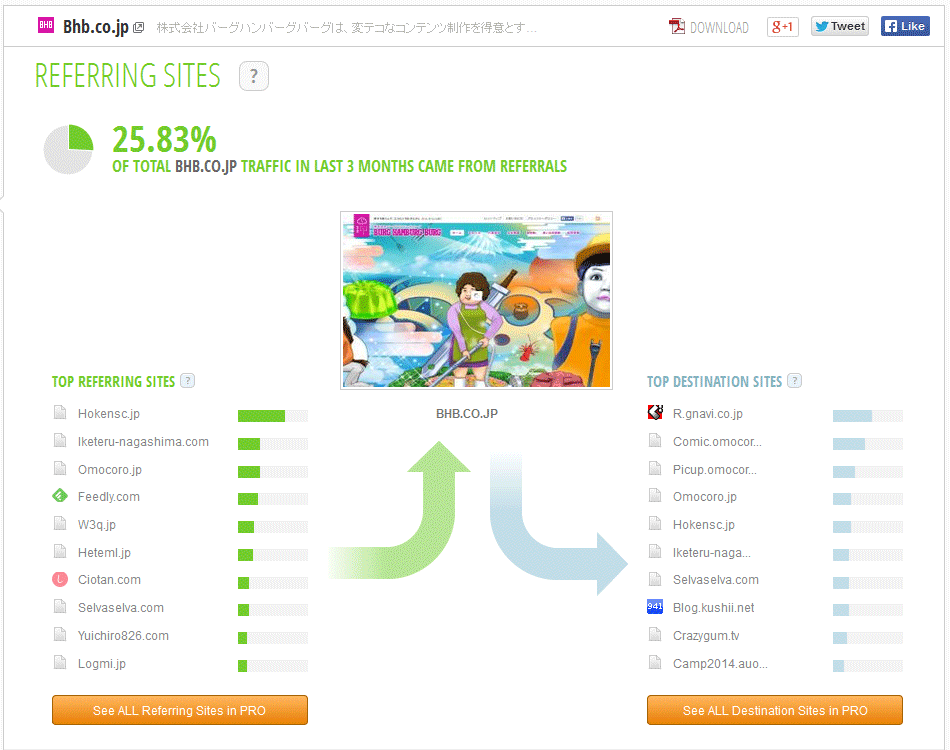Viewport: 950px width, 750px height.
Task: Open the Picup.omocor... destination site
Action: point(714,470)
